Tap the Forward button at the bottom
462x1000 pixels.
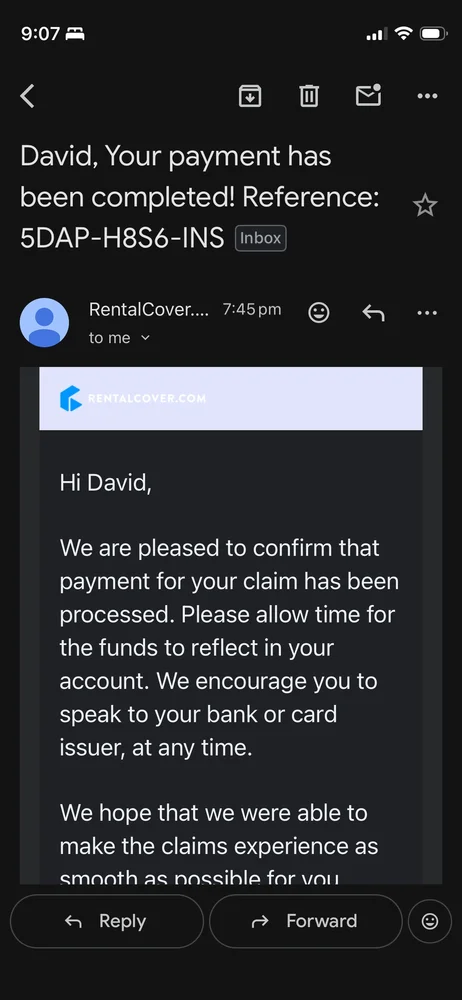(306, 921)
